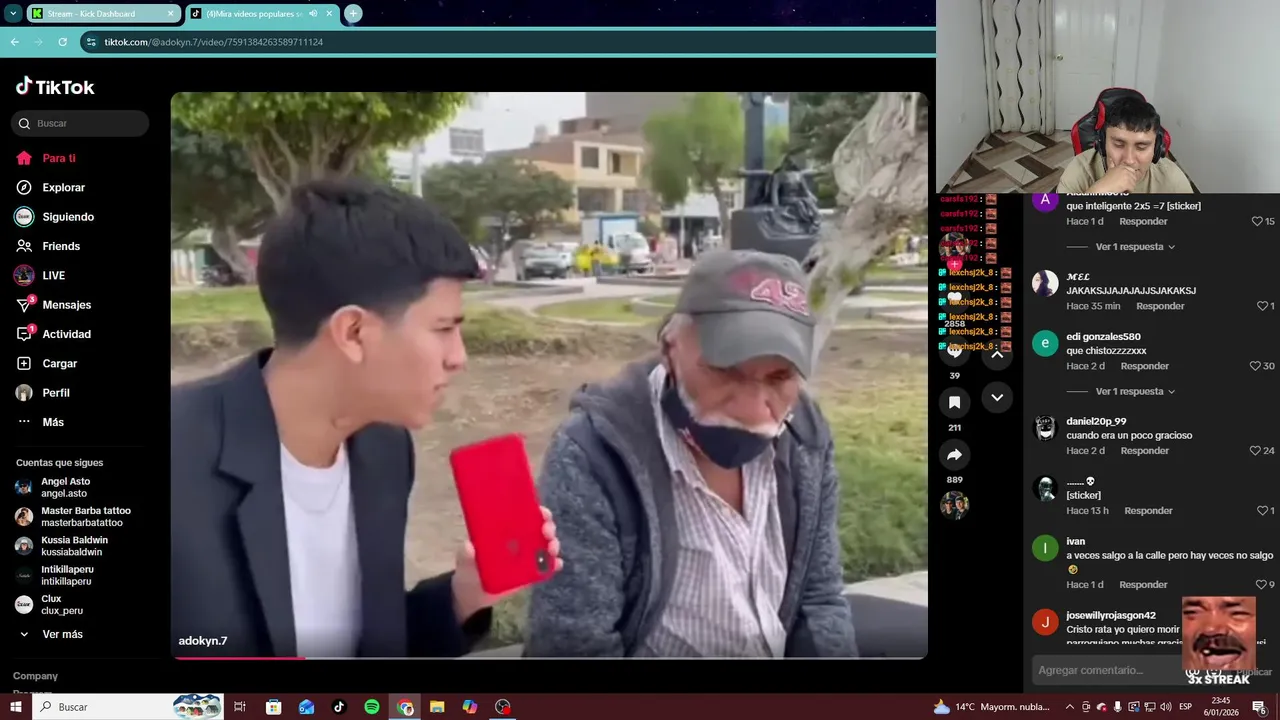
Task: Click Responder on the sticker comment
Action: pos(1148,511)
